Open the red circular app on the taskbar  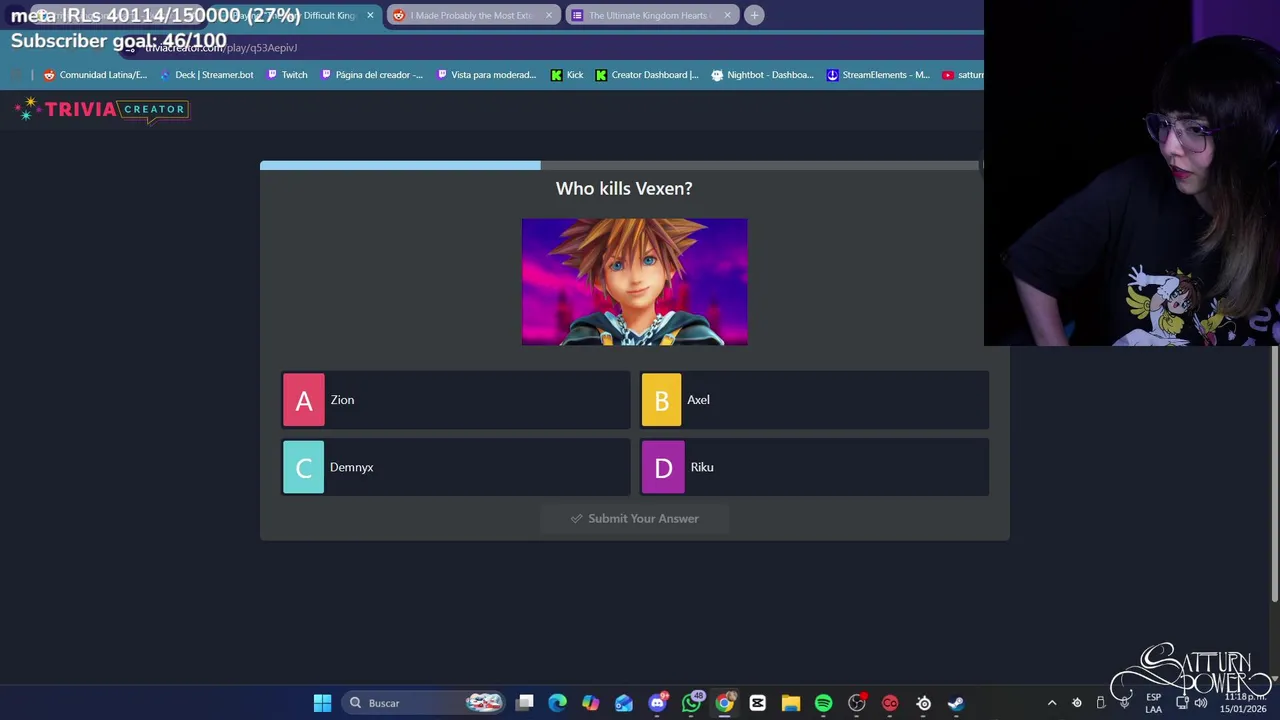click(890, 703)
